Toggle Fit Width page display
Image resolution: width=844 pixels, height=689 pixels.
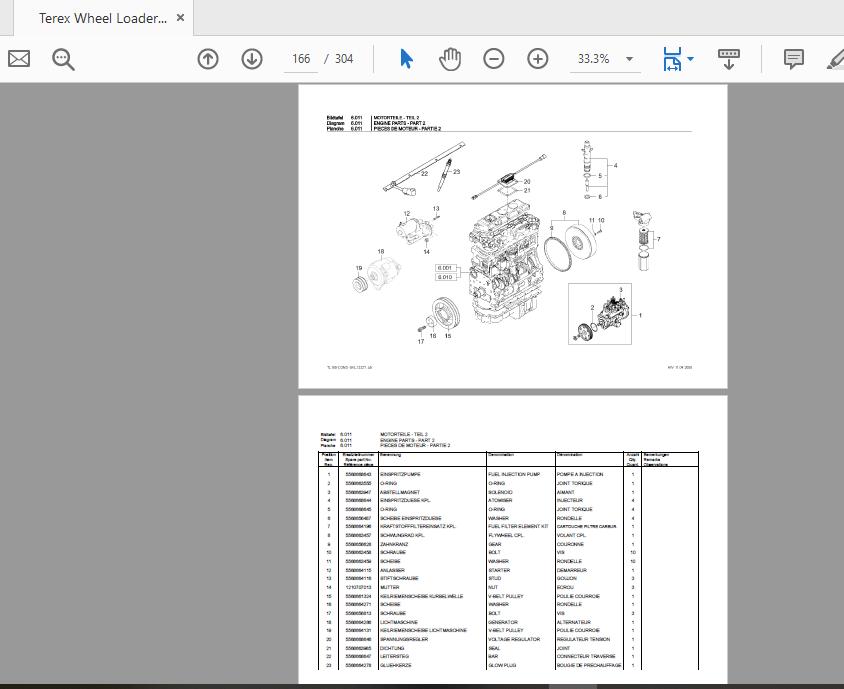pyautogui.click(x=672, y=58)
